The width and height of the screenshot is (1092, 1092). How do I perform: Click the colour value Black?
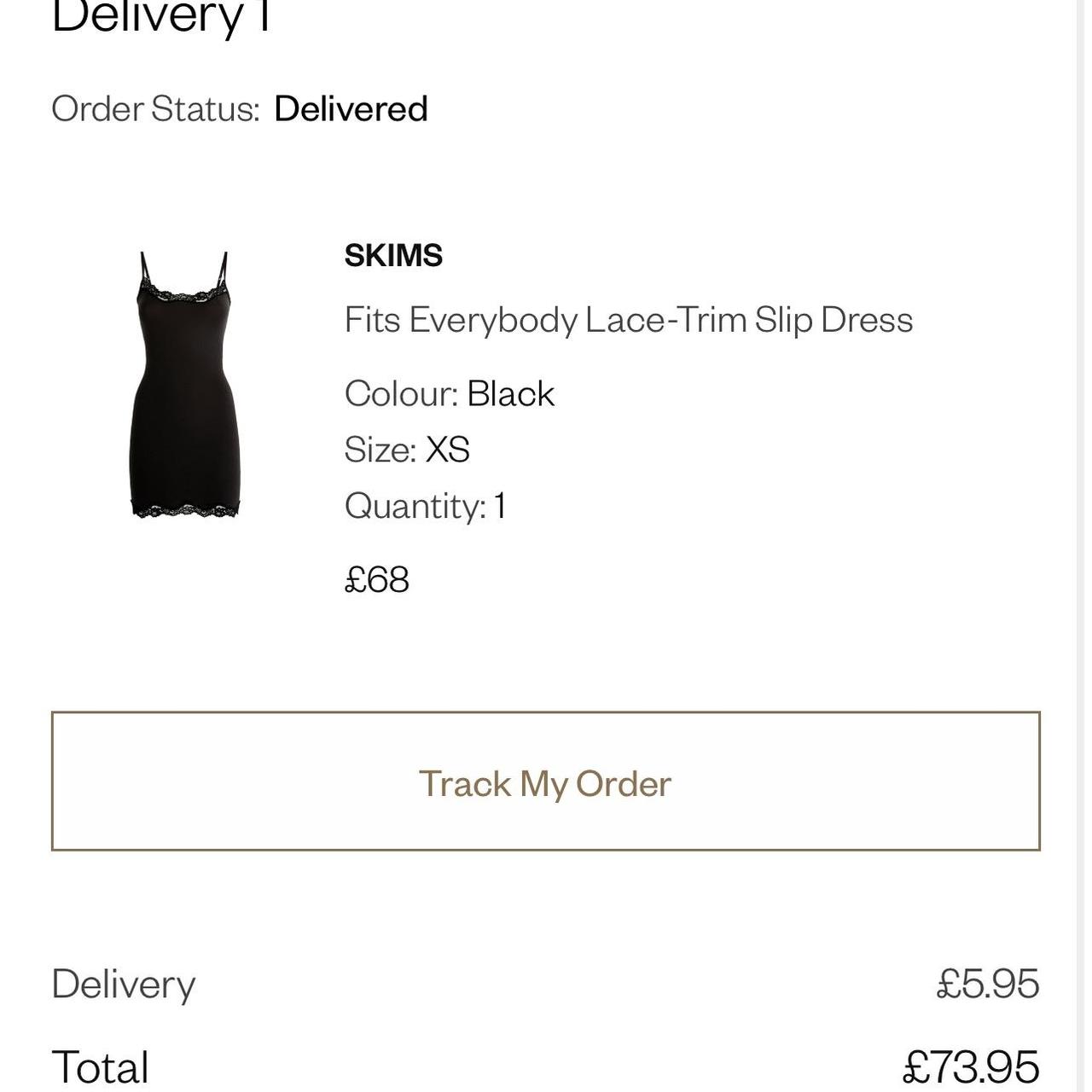point(510,394)
